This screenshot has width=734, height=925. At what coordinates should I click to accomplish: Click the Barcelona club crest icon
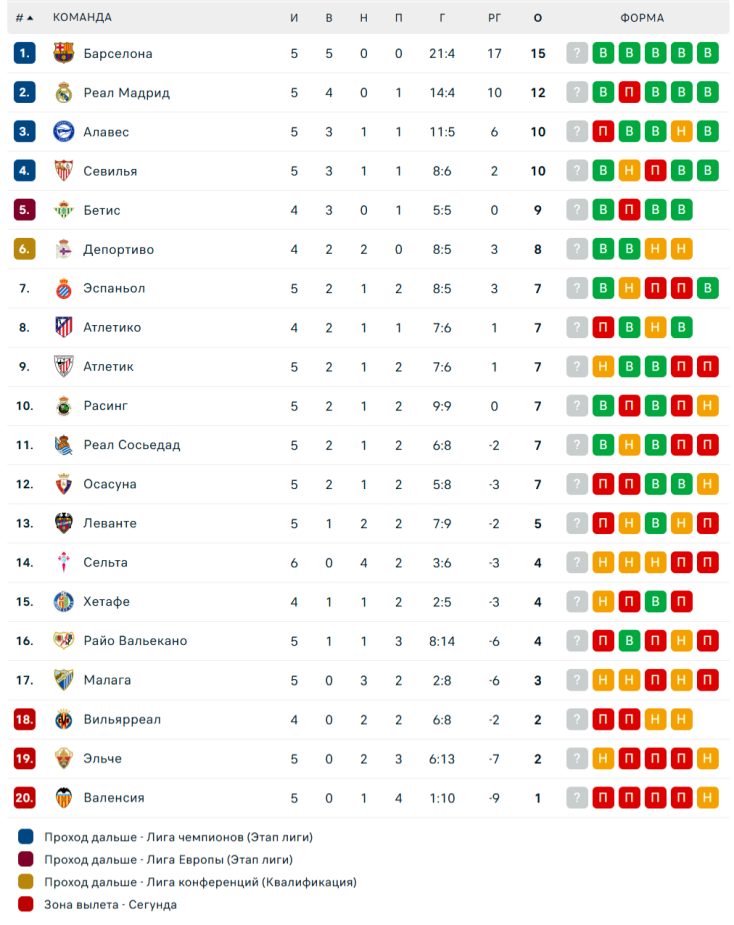64,53
